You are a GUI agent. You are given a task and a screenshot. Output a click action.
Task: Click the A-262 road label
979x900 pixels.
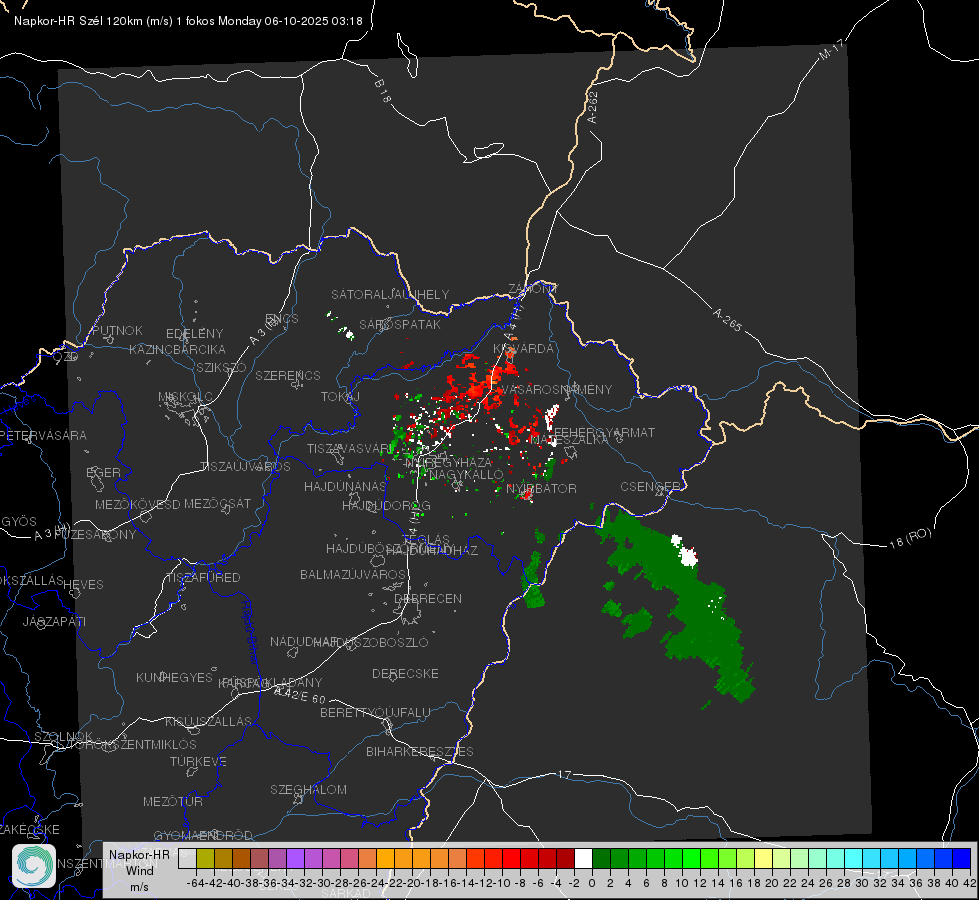593,107
